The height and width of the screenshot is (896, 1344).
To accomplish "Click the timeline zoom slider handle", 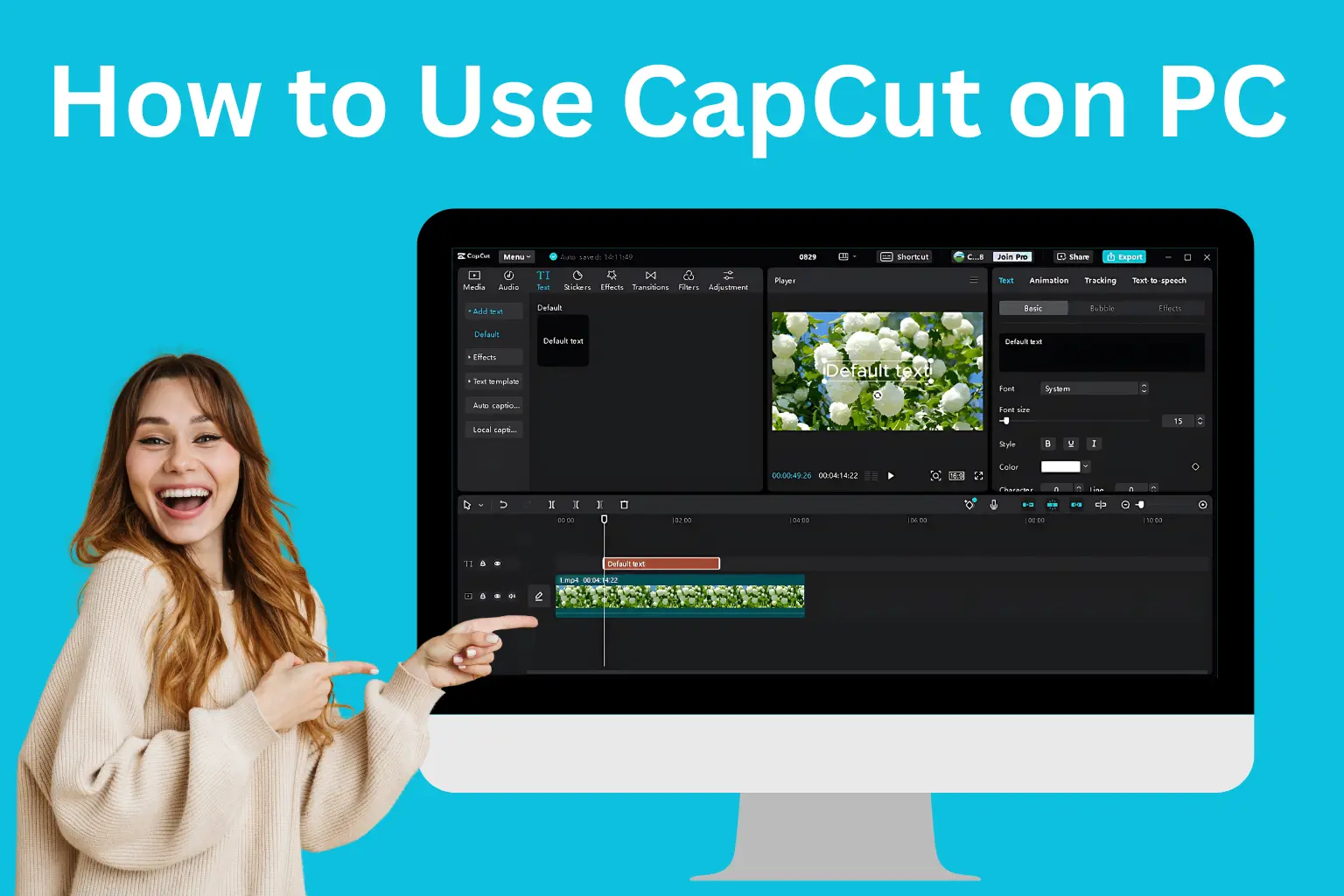I will [1141, 505].
